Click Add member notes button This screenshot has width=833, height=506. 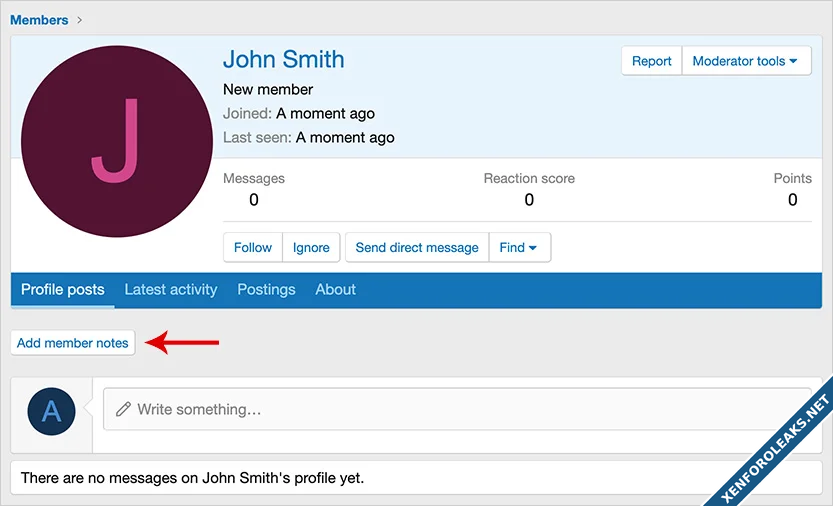pos(73,342)
